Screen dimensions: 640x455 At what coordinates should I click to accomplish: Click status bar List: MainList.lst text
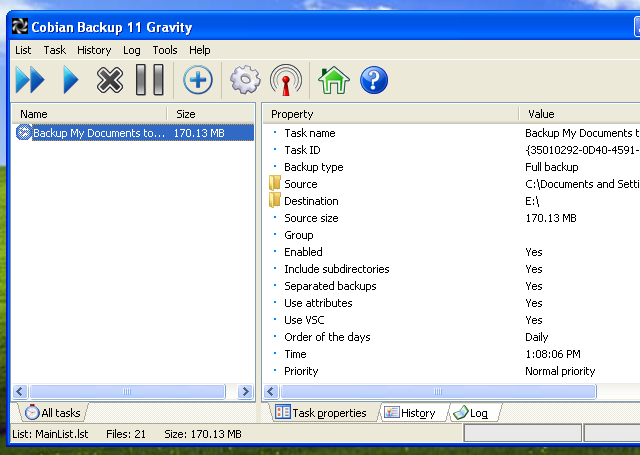[50, 434]
